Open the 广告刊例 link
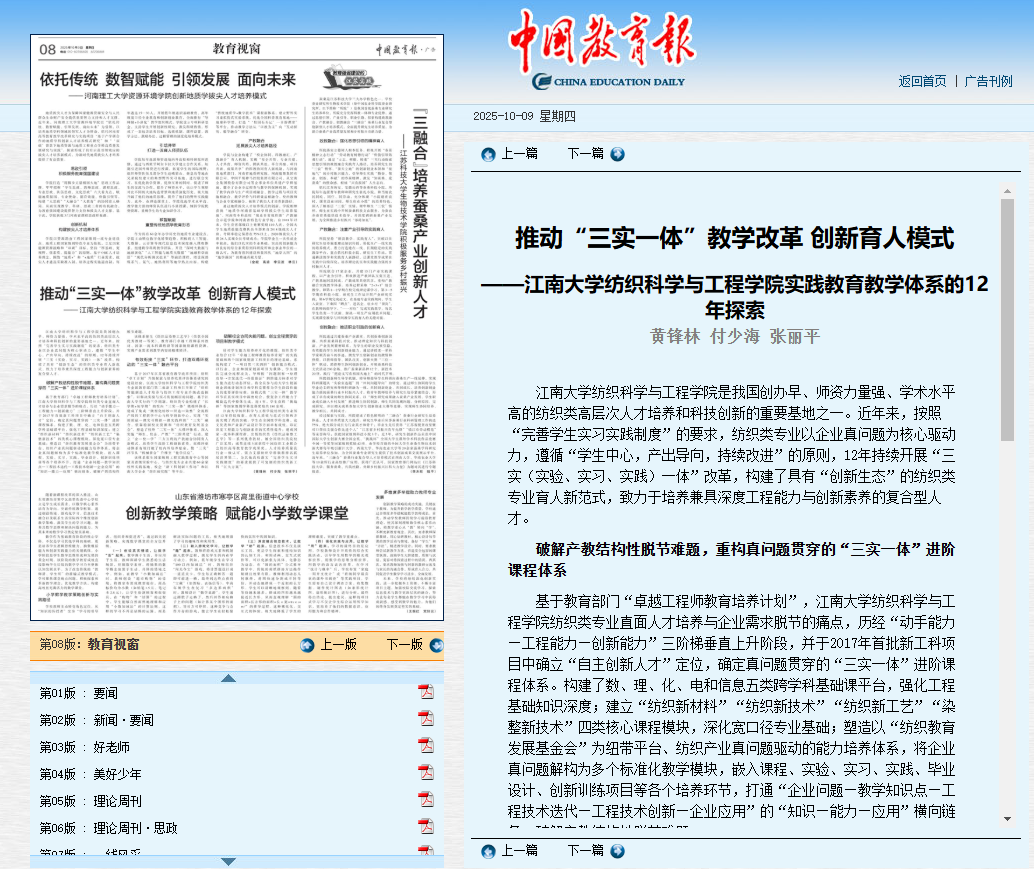 pos(988,81)
